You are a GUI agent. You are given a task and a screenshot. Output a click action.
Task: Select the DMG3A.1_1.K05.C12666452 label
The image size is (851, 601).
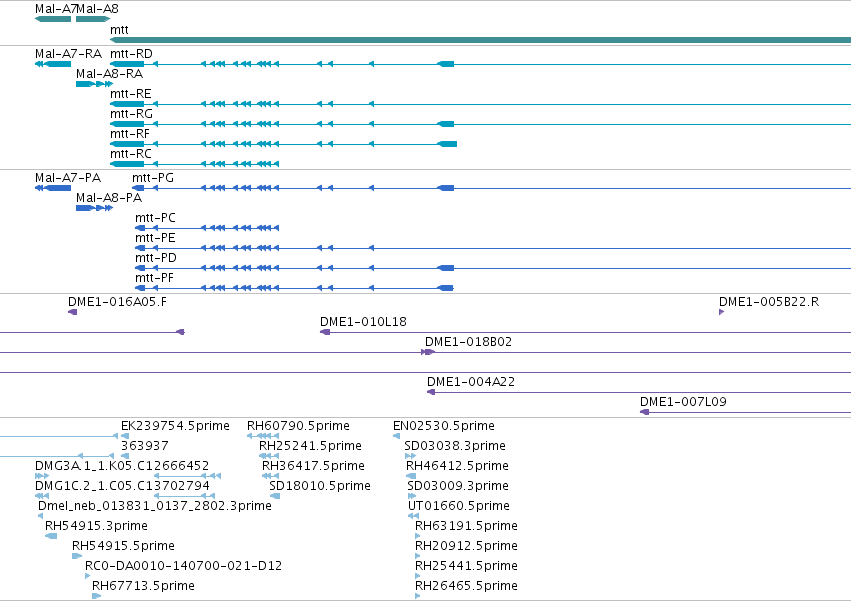[122, 466]
